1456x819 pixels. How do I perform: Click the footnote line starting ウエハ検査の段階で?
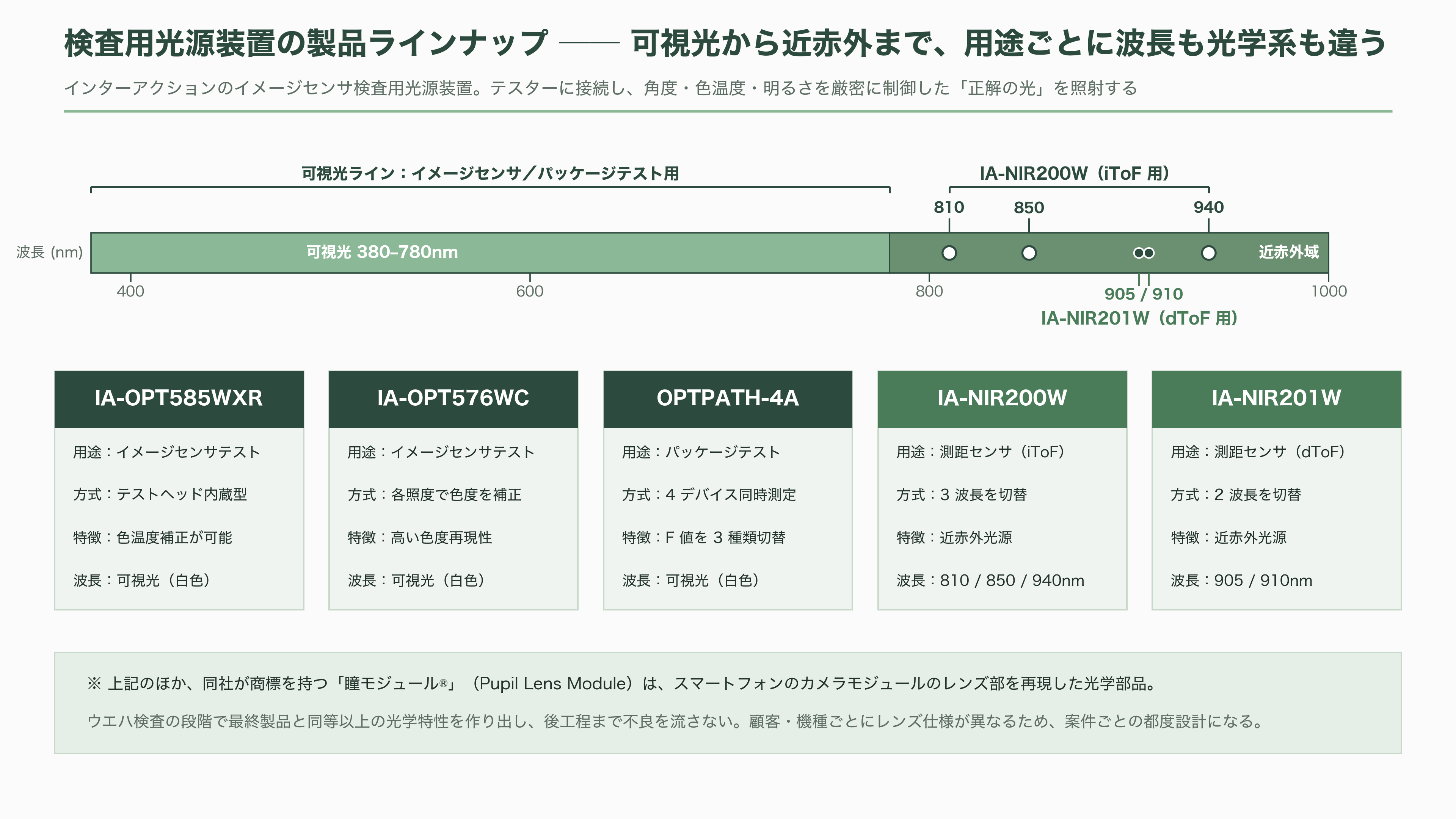click(x=675, y=722)
